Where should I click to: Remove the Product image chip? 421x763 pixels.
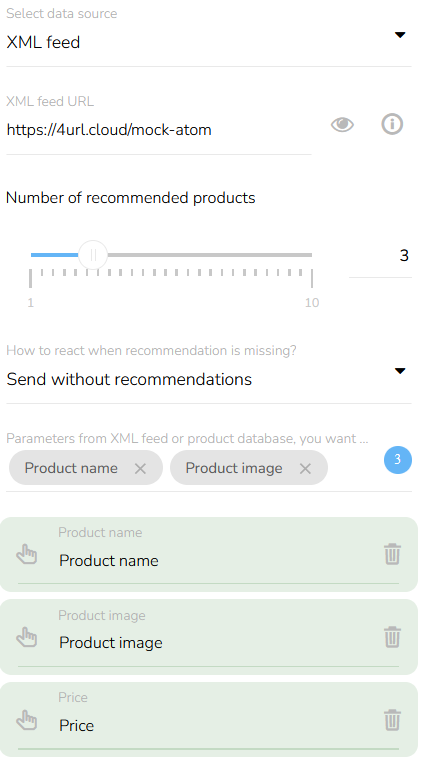(305, 469)
